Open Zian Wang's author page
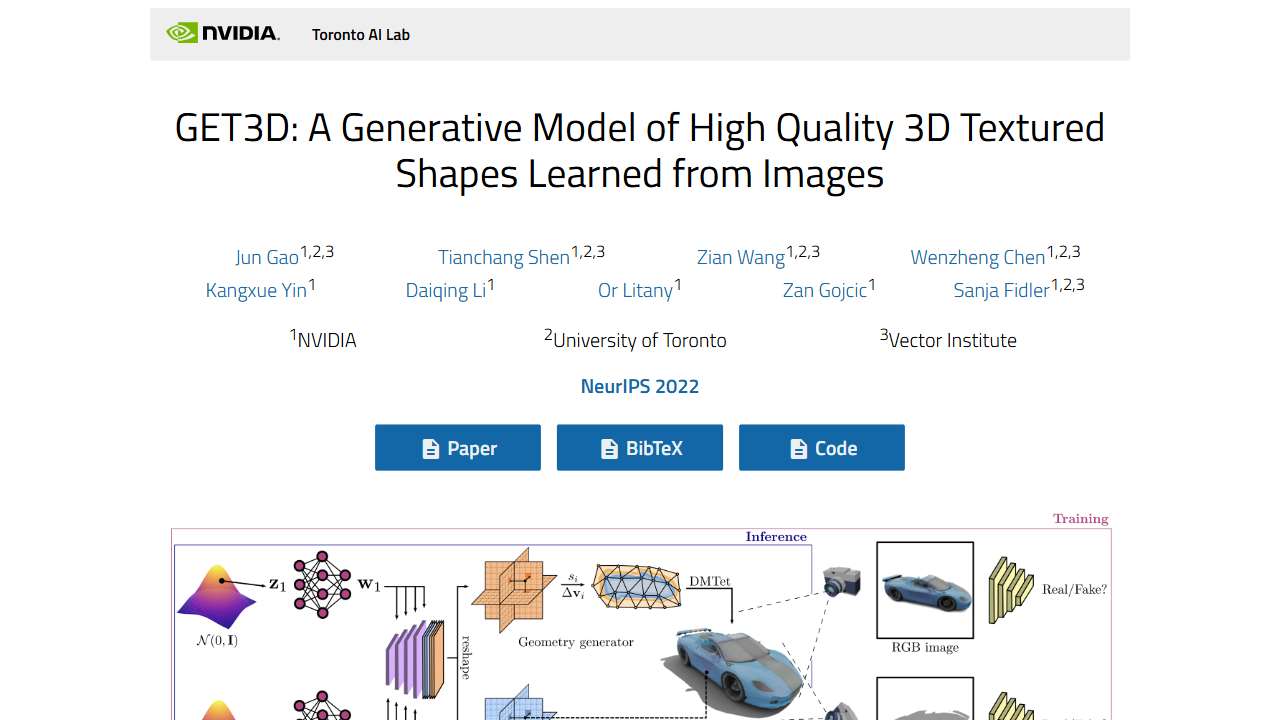This screenshot has width=1280, height=720. click(740, 257)
